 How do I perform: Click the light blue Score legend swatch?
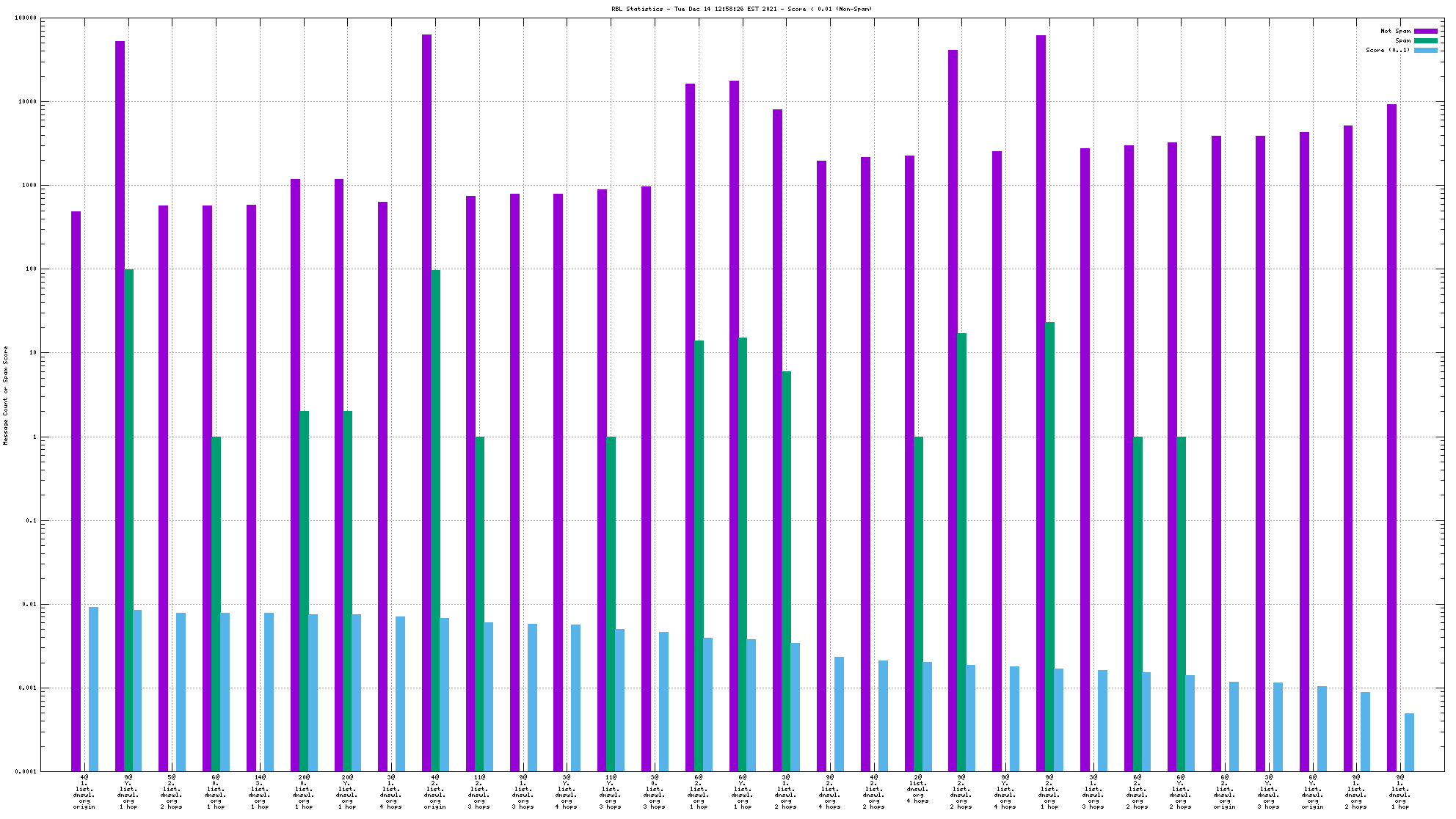(x=1426, y=50)
